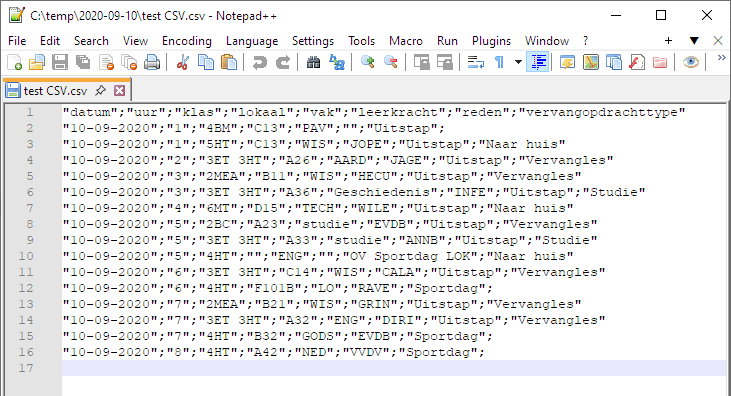This screenshot has height=396, width=731.
Task: Toggle word wrap toolbar icon
Action: pos(476,62)
